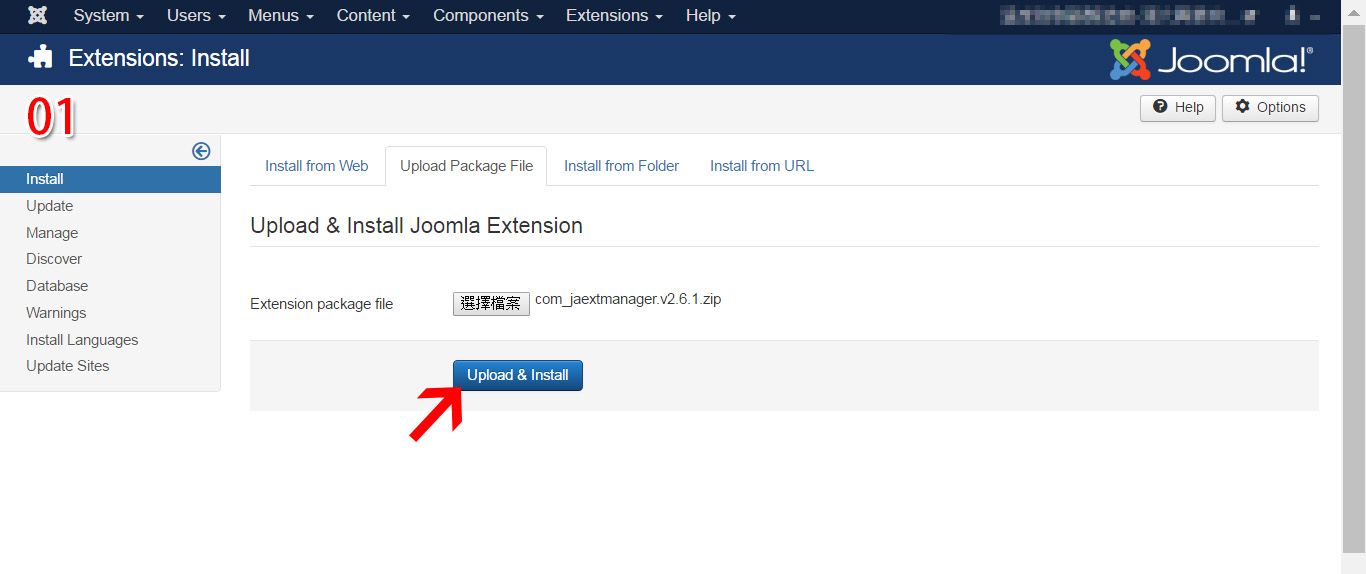Click the Help button in the toolbar
1366x574 pixels.
coord(1178,108)
